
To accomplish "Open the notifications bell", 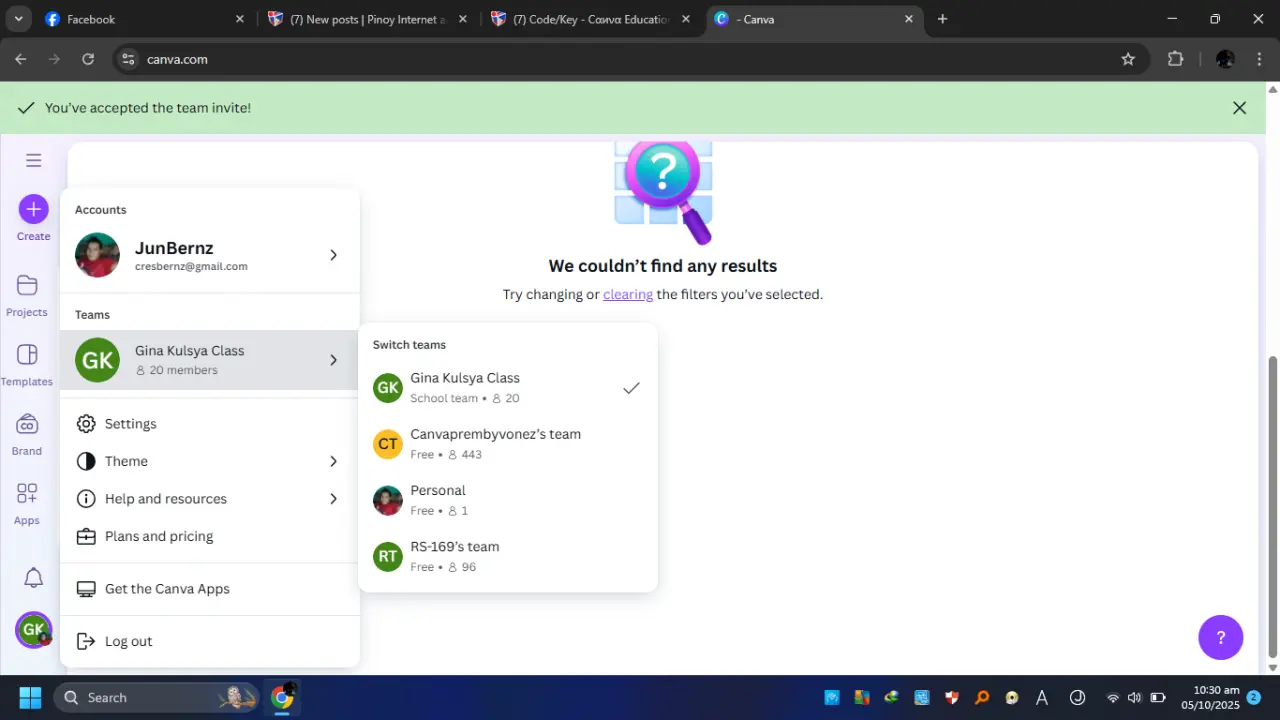I will tap(33, 578).
